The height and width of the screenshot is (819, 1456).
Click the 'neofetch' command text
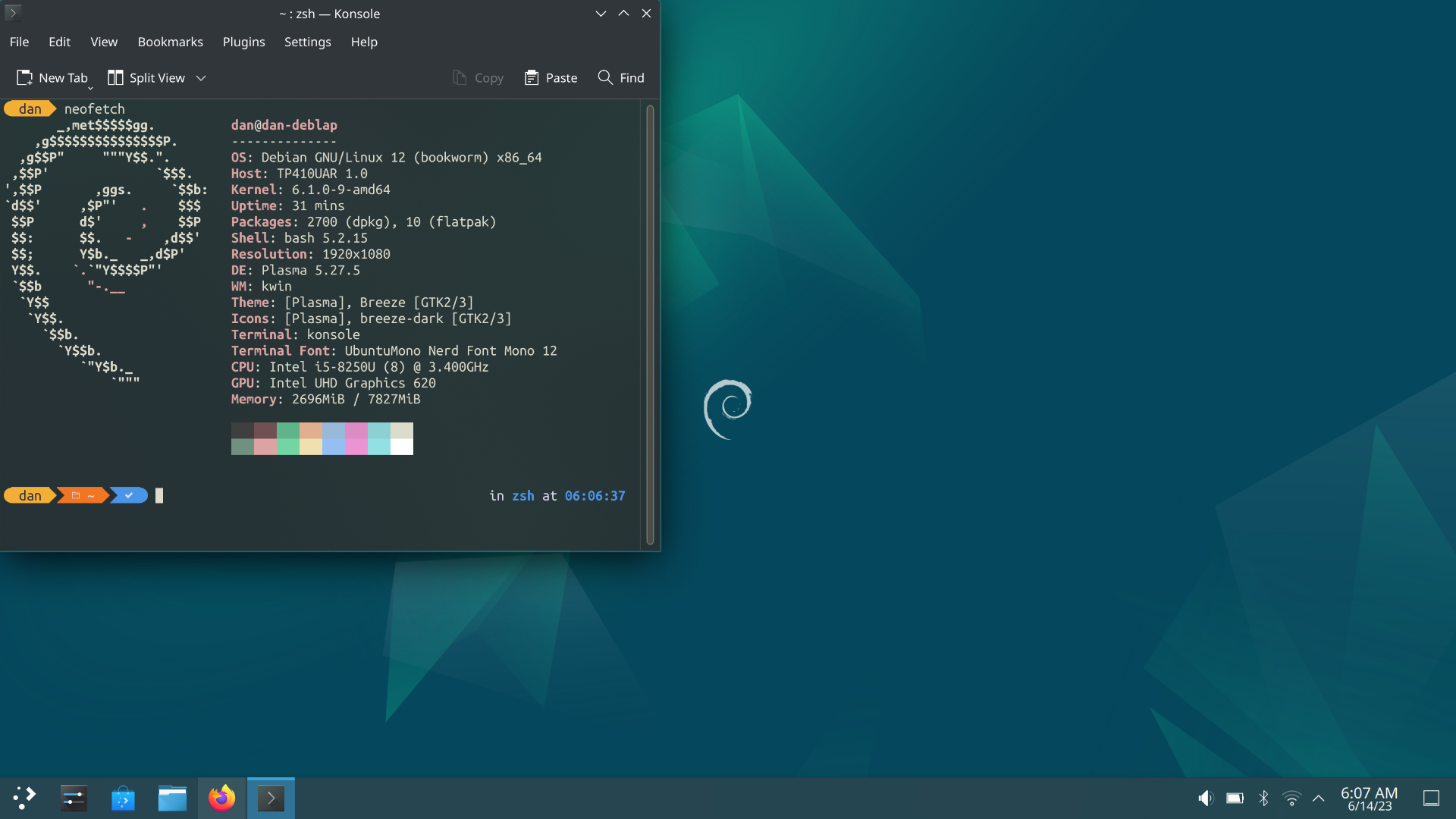pos(95,108)
